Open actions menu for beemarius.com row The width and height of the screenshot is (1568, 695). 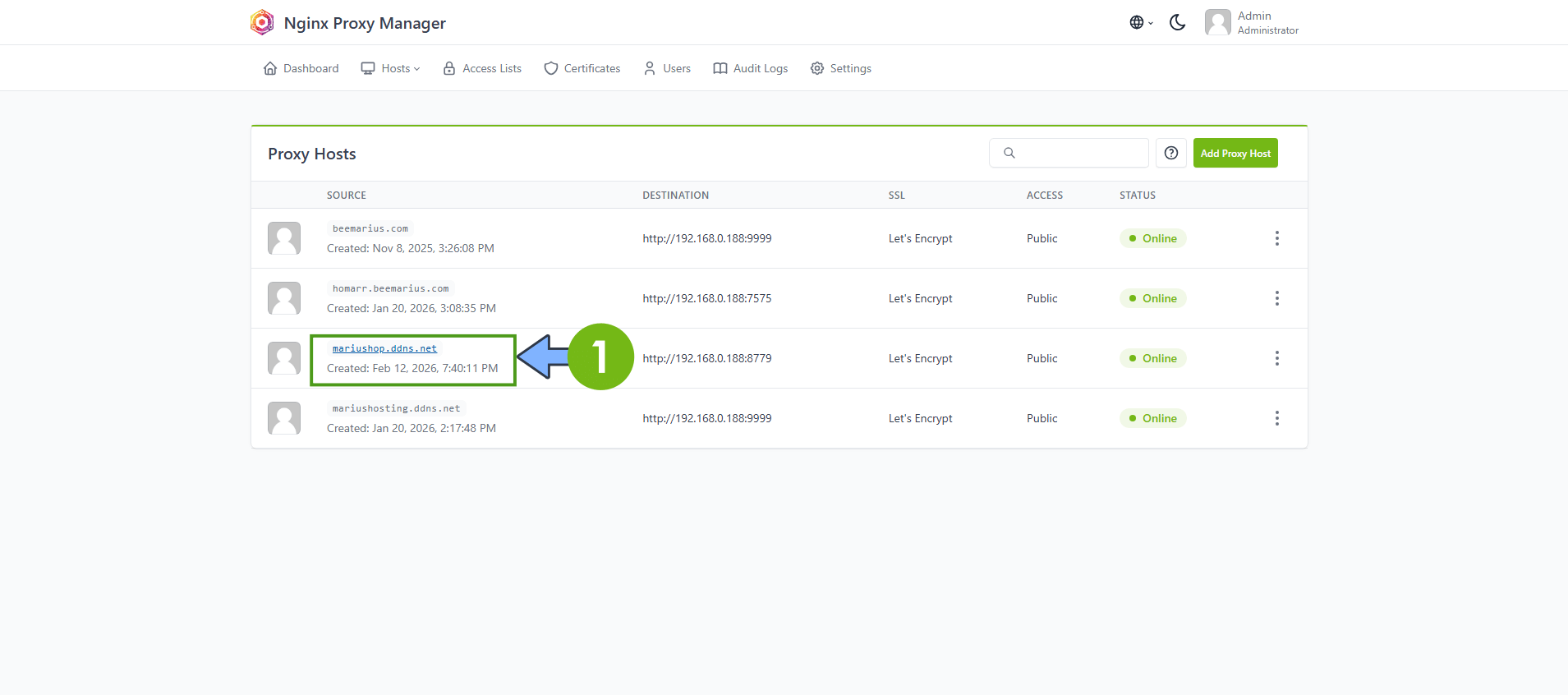(1276, 238)
